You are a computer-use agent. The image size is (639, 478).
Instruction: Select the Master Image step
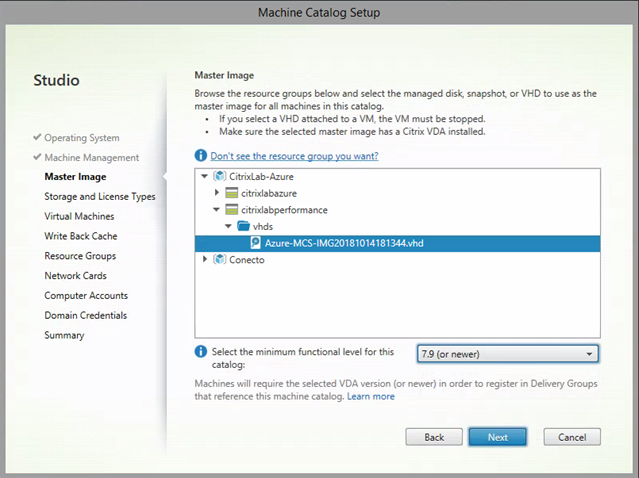pos(75,176)
